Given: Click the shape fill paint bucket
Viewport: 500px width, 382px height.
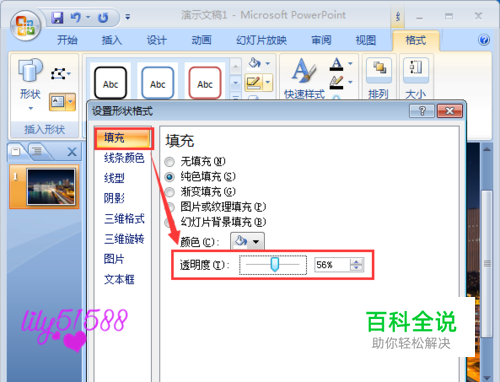Looking at the screenshot, I should 255,63.
